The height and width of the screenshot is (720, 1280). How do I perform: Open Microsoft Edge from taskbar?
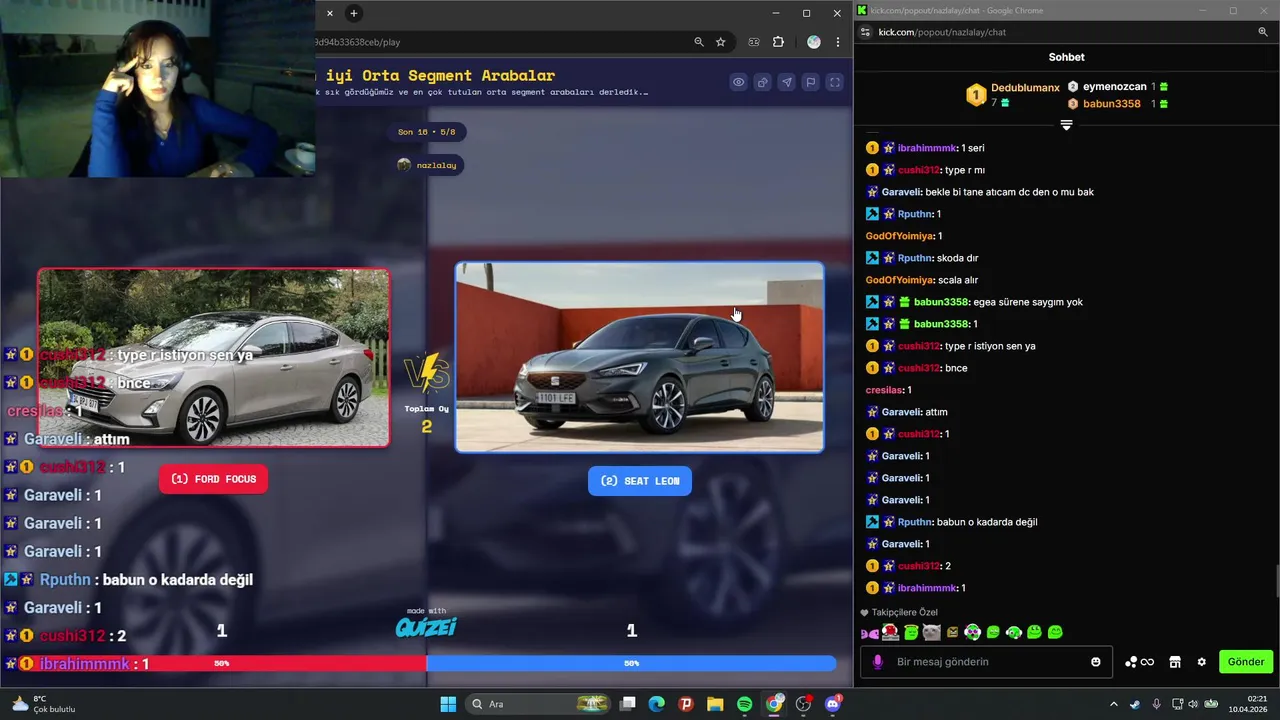656,704
